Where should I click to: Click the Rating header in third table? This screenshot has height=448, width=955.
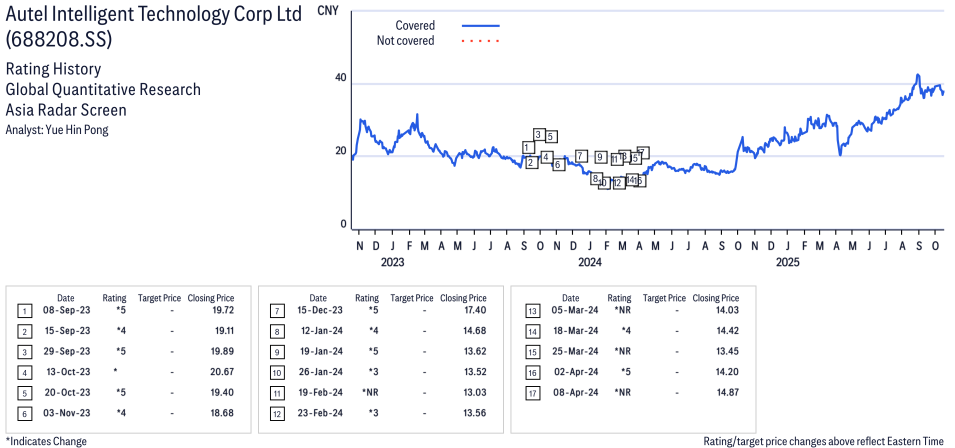click(x=619, y=298)
